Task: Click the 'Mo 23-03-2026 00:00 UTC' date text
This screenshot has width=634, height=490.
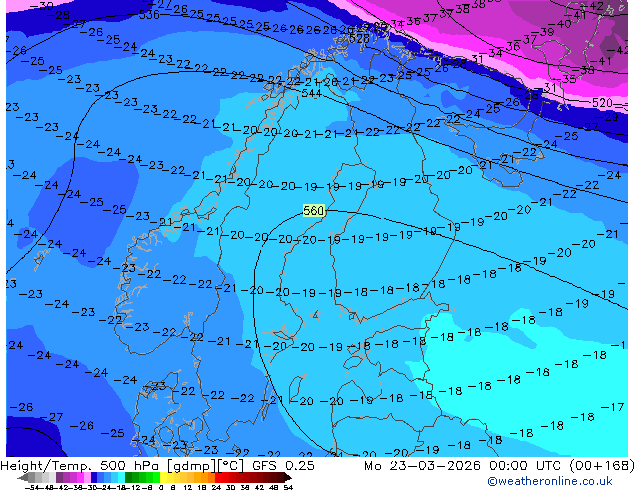Action: (x=465, y=466)
